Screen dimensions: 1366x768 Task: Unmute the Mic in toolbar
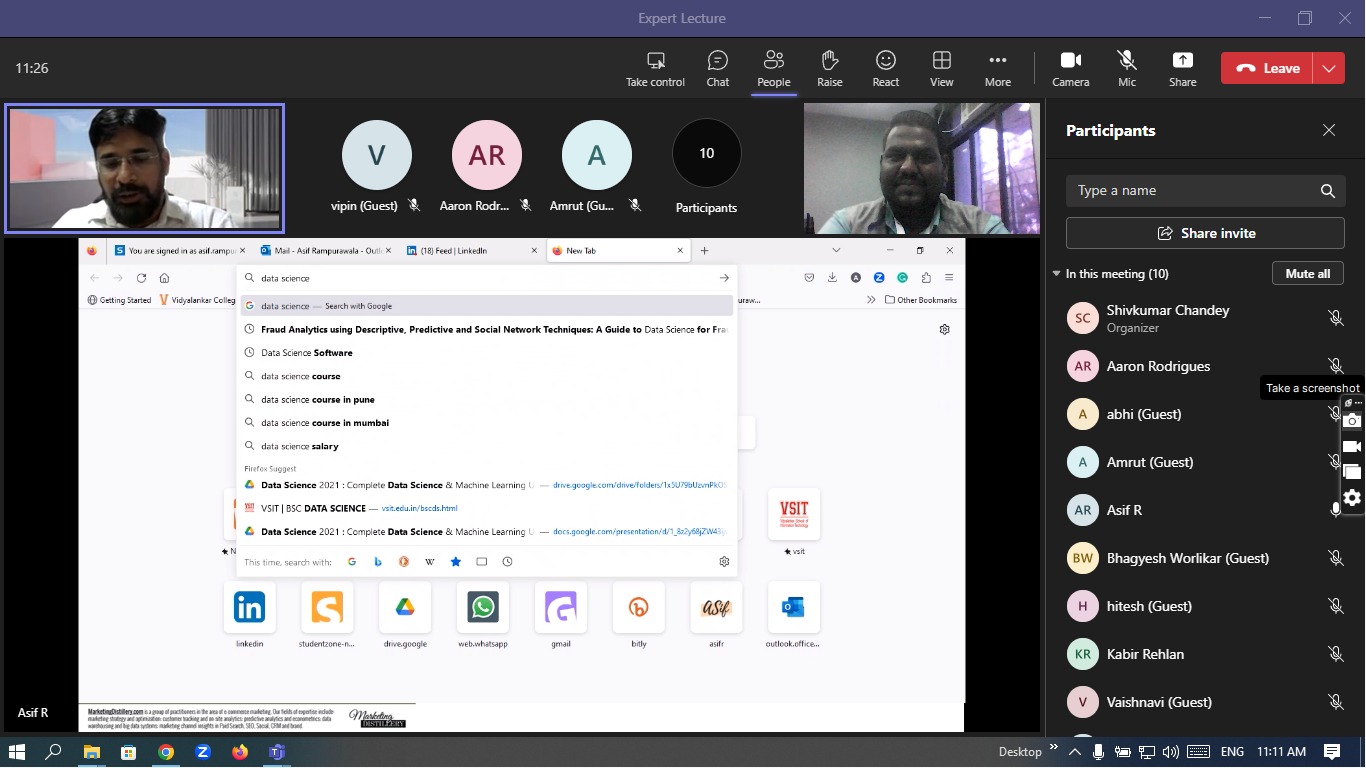click(x=1127, y=68)
